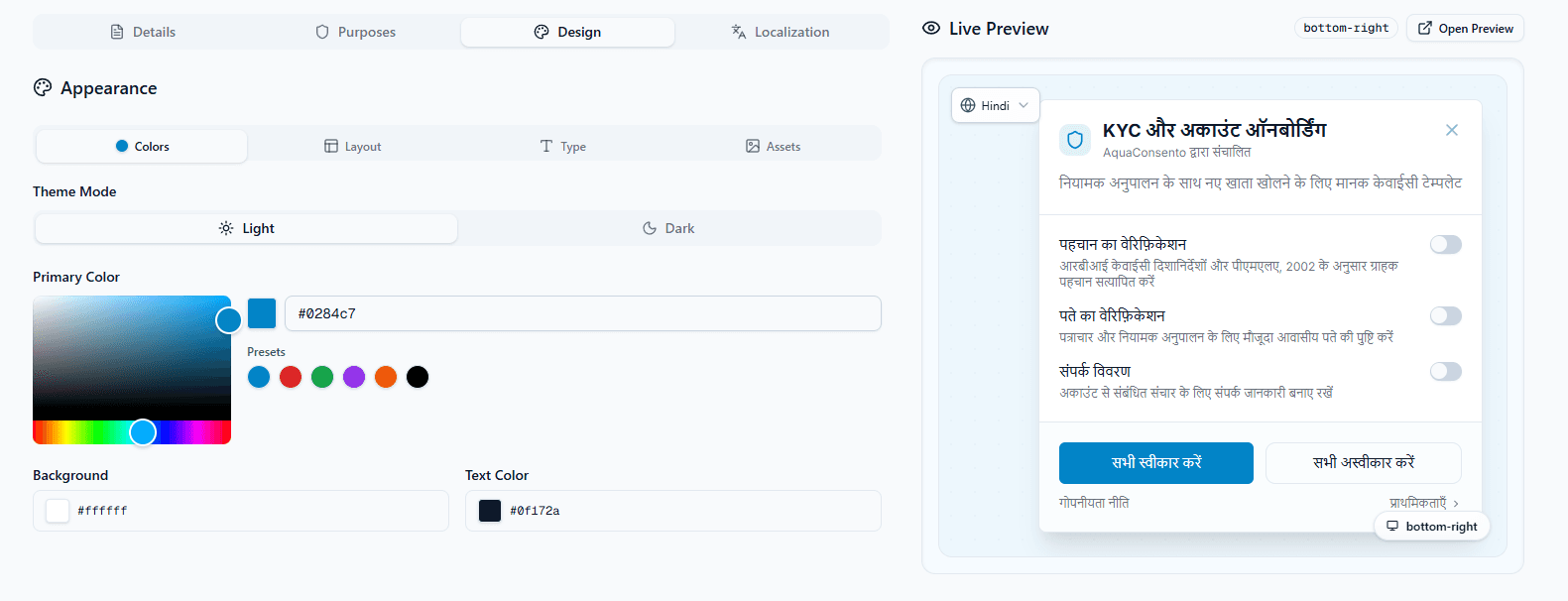The width and height of the screenshot is (1568, 601).
Task: Close the KYC consent banner
Action: [1451, 130]
